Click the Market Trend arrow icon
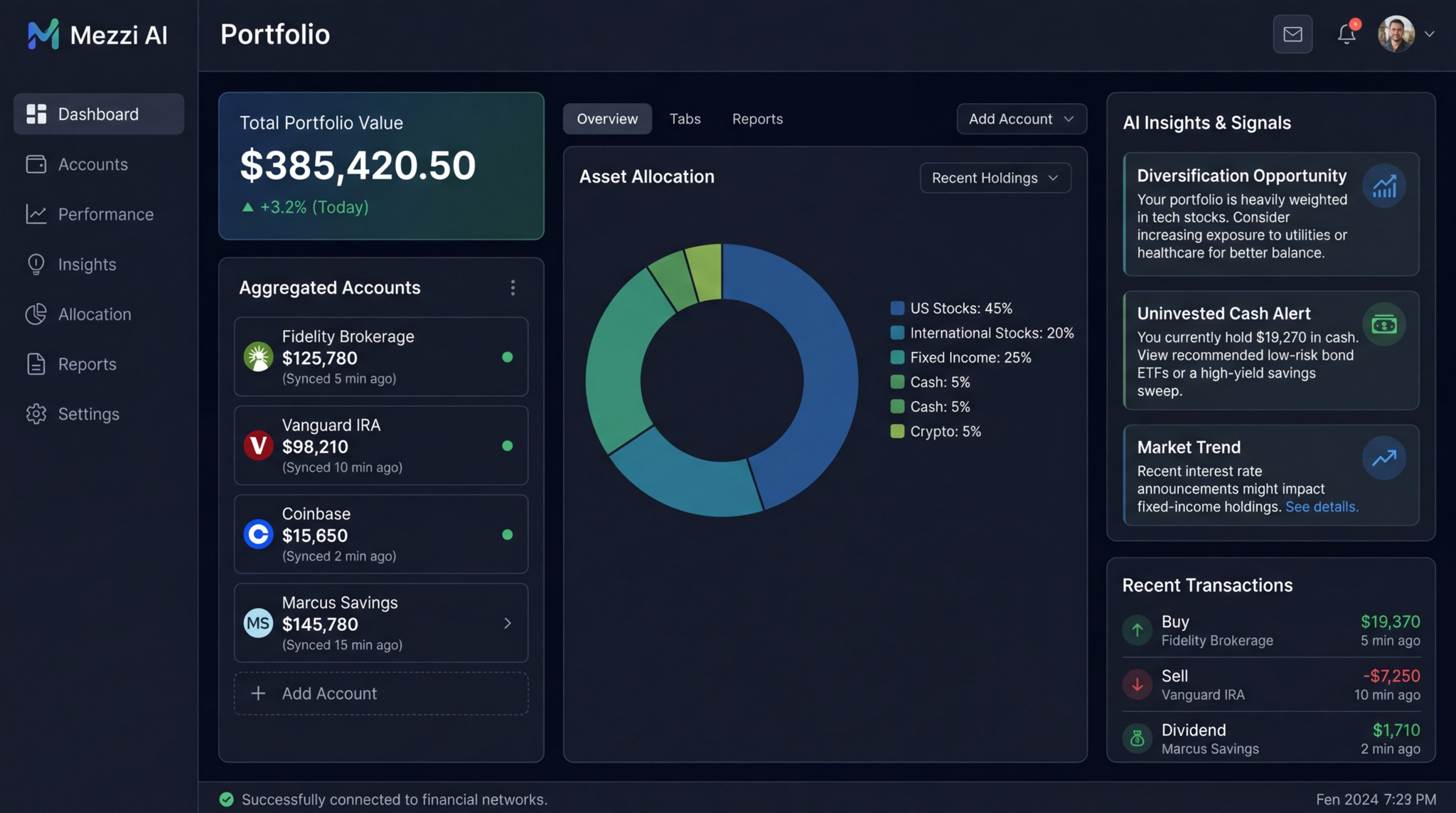 tap(1383, 458)
